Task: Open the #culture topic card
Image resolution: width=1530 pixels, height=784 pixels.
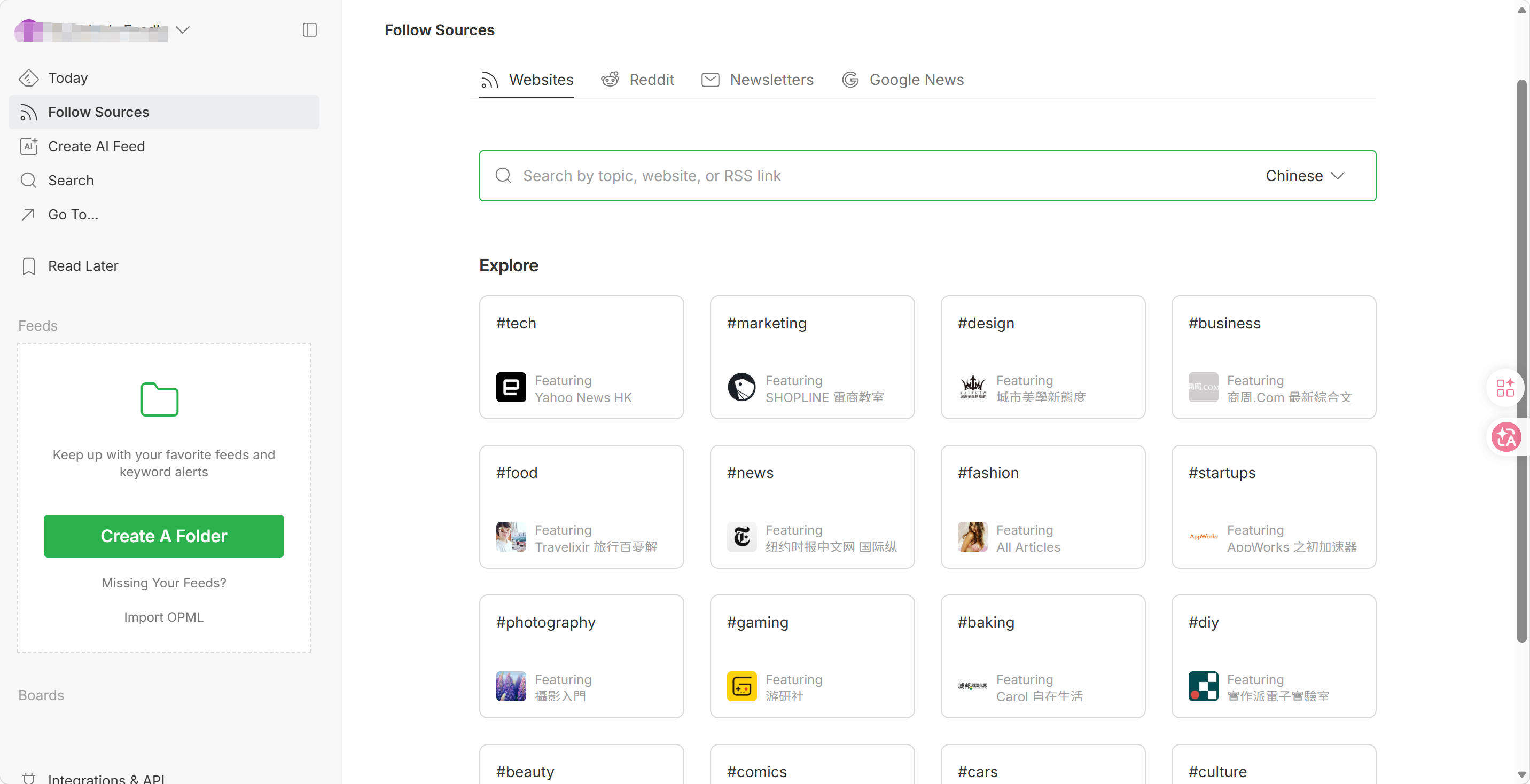Action: click(x=1274, y=764)
